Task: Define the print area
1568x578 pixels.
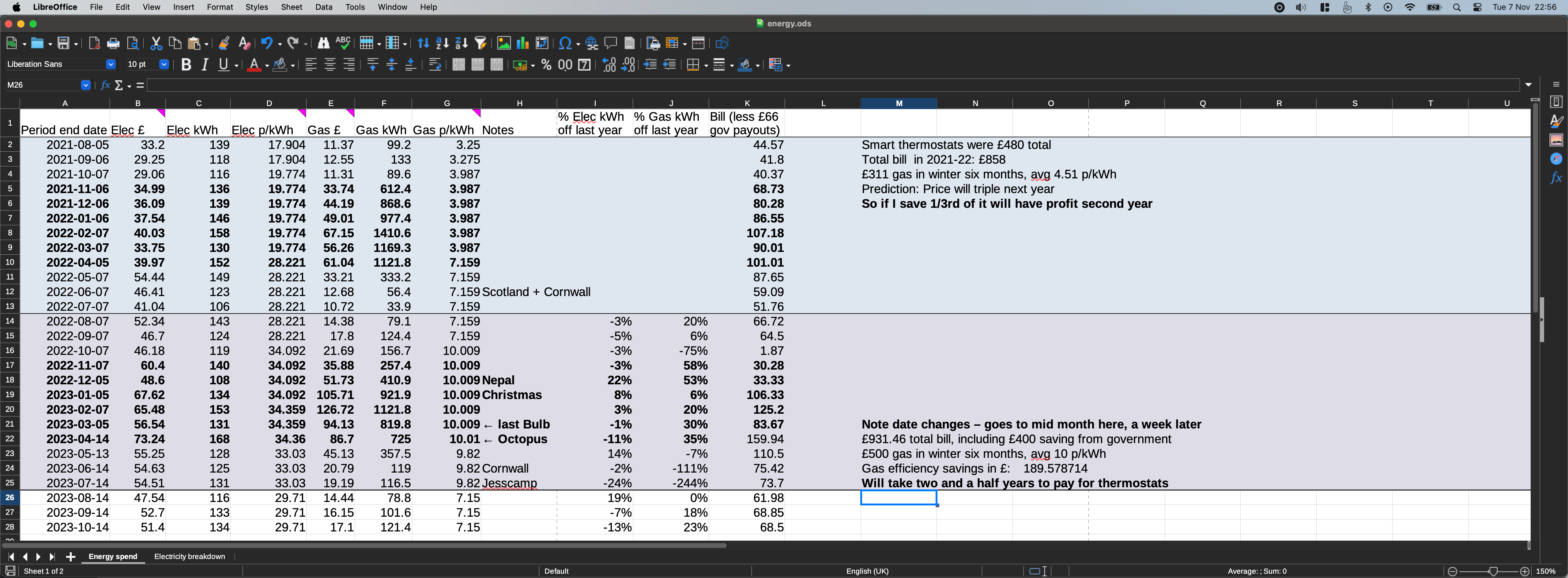Action: click(653, 43)
